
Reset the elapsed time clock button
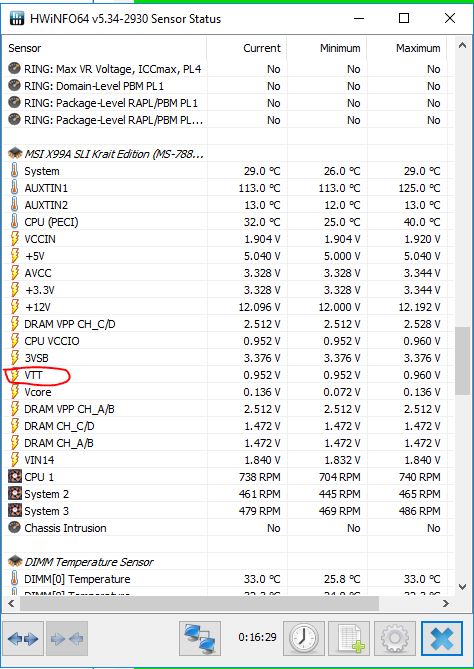(x=304, y=638)
